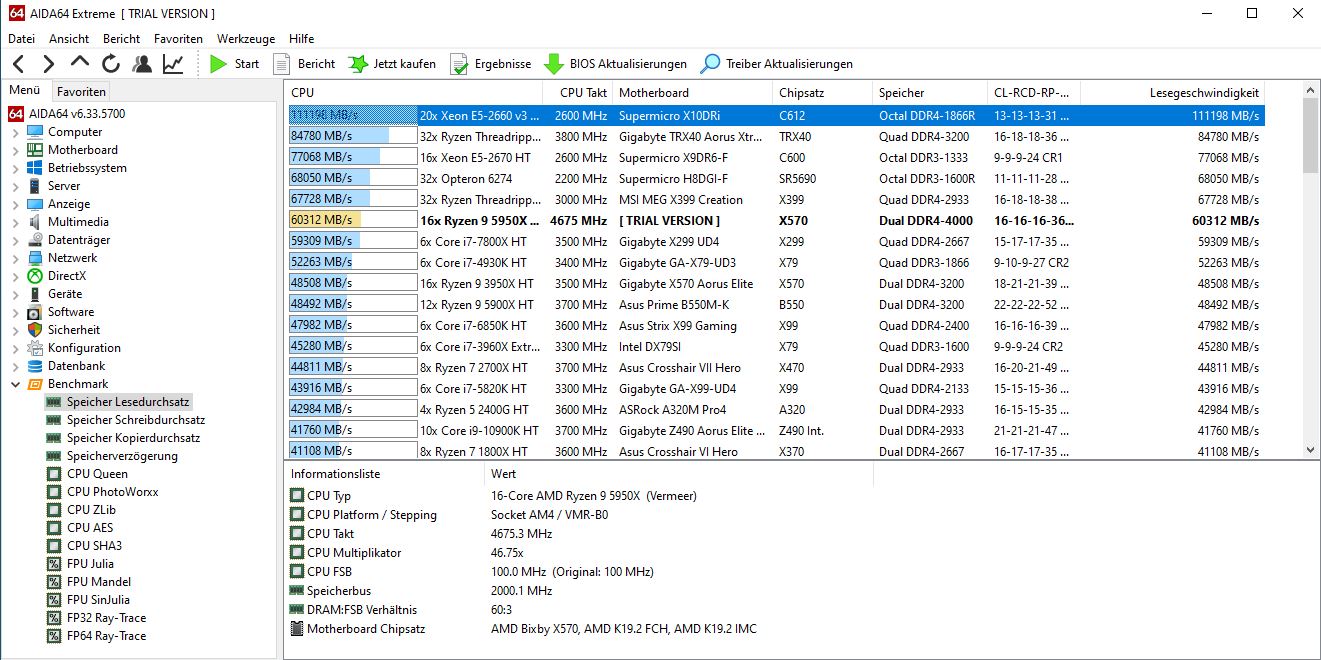Switch to the Menü tab

[24, 90]
